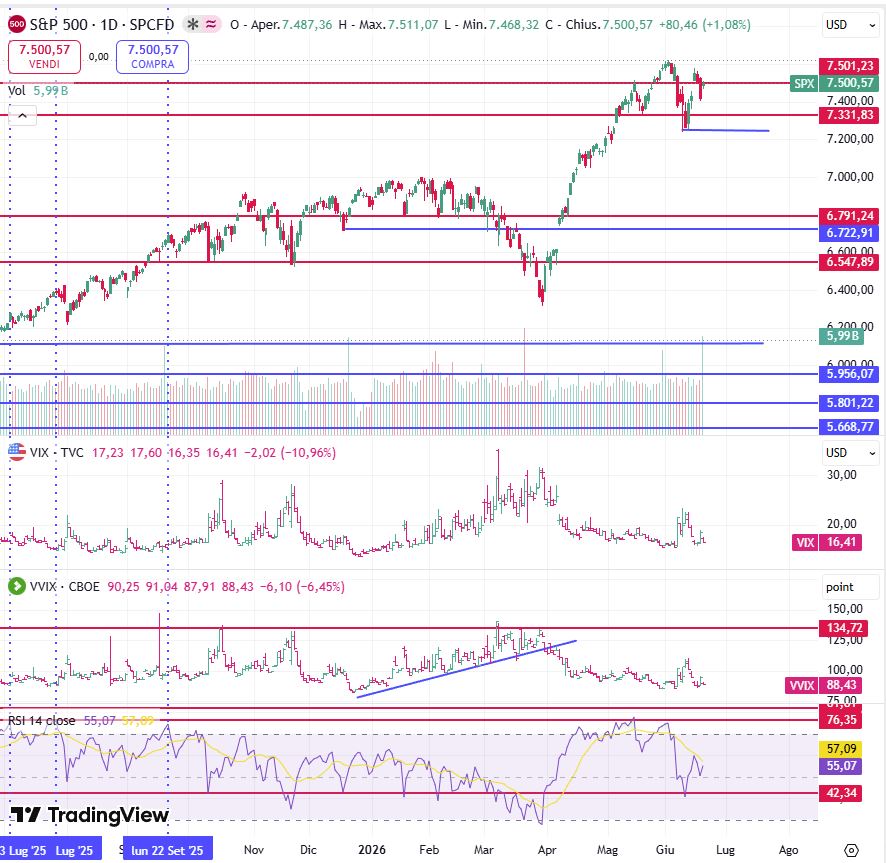Image resolution: width=886 pixels, height=863 pixels.
Task: Click the 6.791,24 red level label
Action: (849, 215)
